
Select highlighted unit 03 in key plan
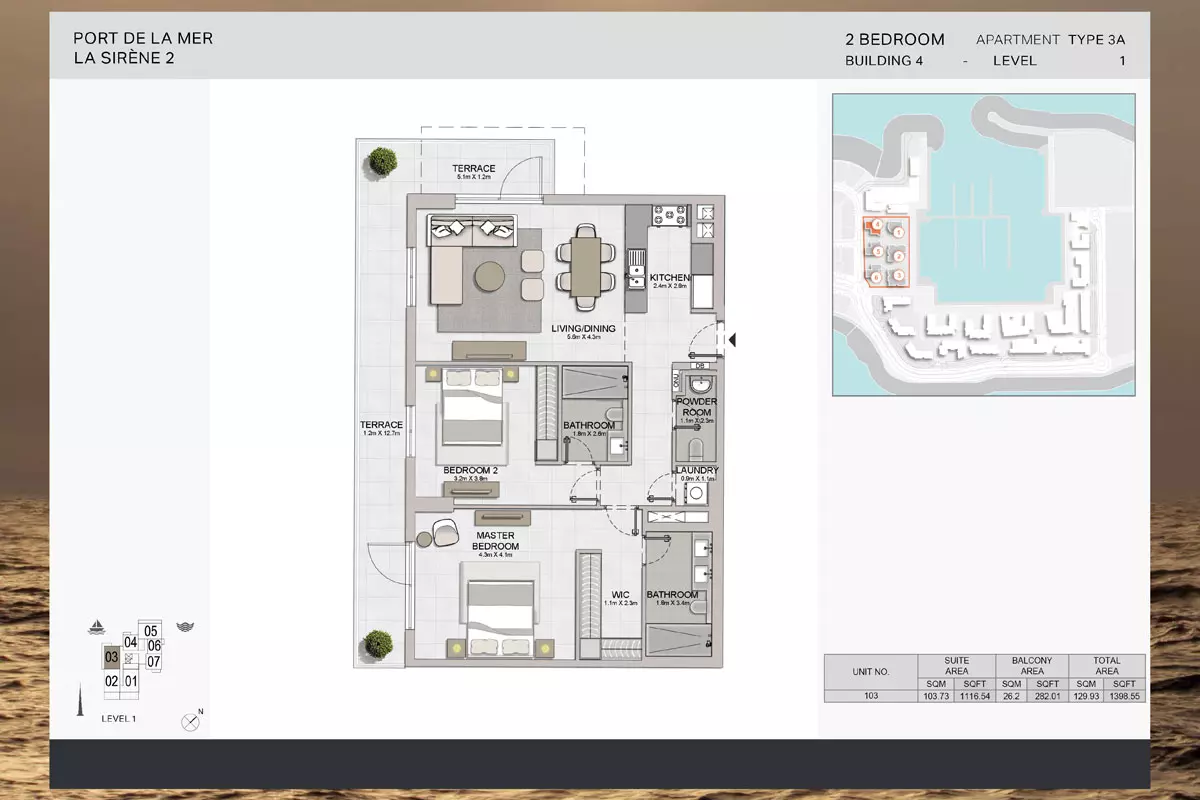(x=111, y=657)
